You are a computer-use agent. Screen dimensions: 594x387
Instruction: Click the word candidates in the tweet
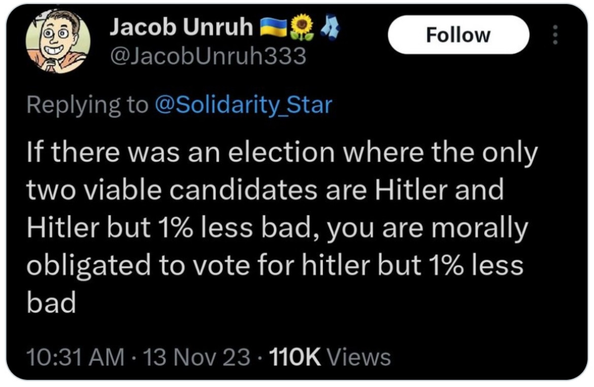click(243, 190)
